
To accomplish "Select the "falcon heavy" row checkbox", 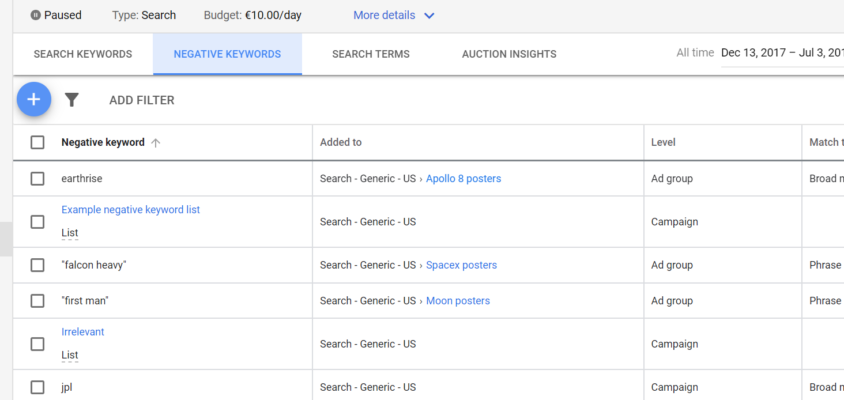I will [x=37, y=265].
